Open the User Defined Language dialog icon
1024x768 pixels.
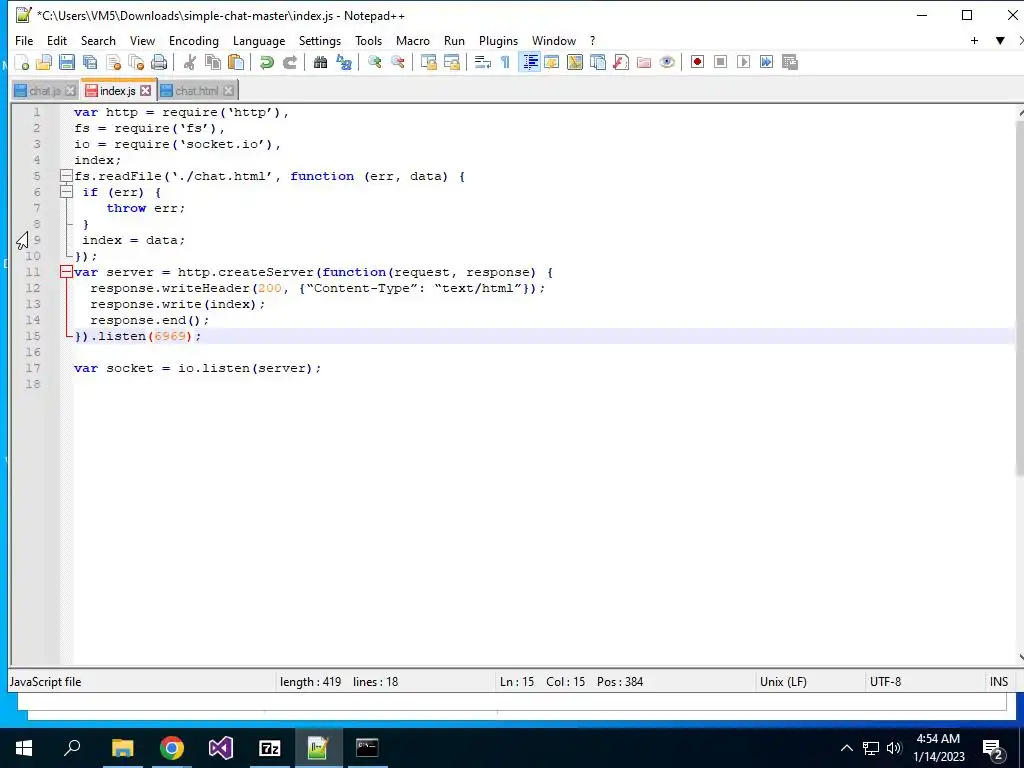[552, 62]
